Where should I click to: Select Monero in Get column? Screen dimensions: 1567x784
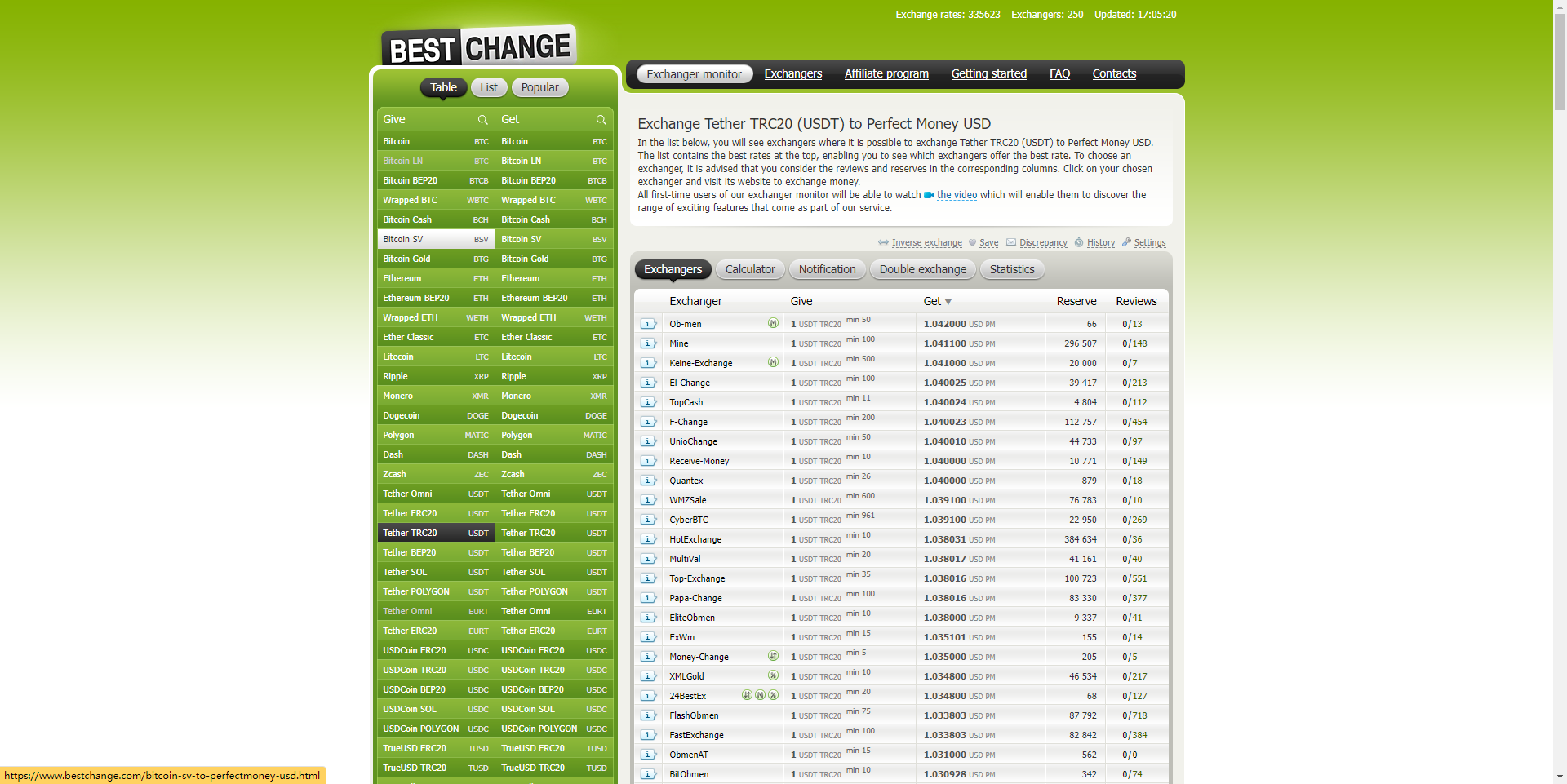(x=554, y=396)
